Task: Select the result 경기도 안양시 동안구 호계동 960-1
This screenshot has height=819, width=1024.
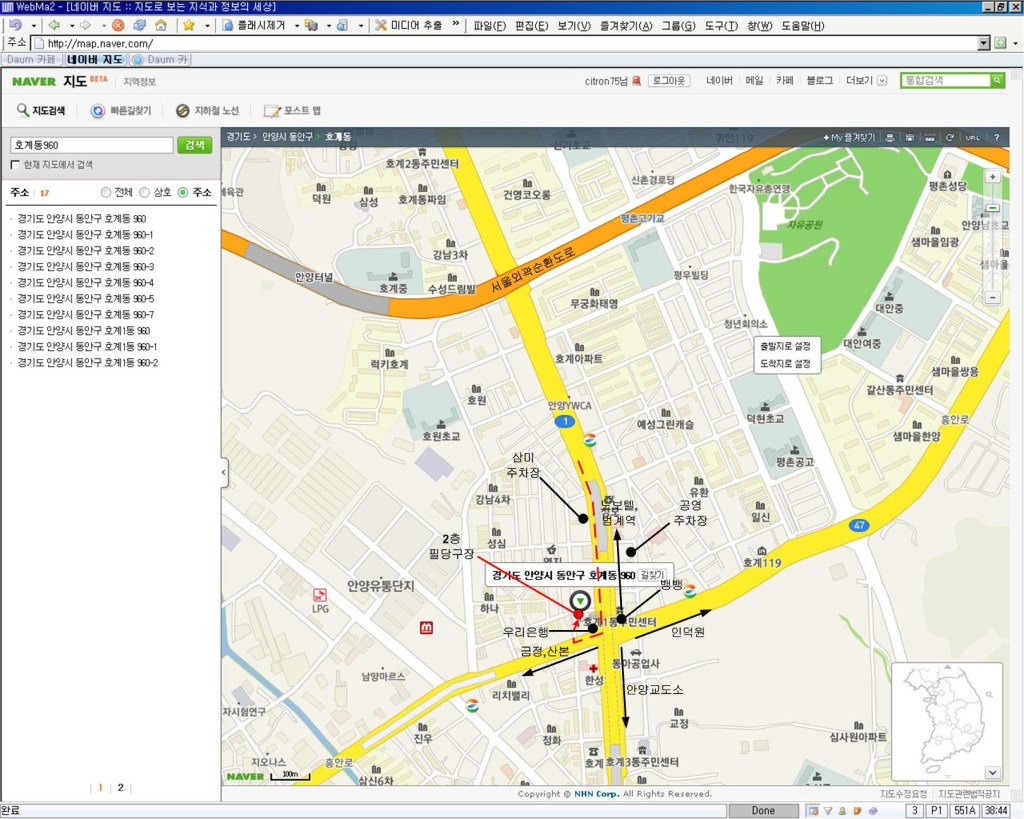Action: click(x=85, y=234)
